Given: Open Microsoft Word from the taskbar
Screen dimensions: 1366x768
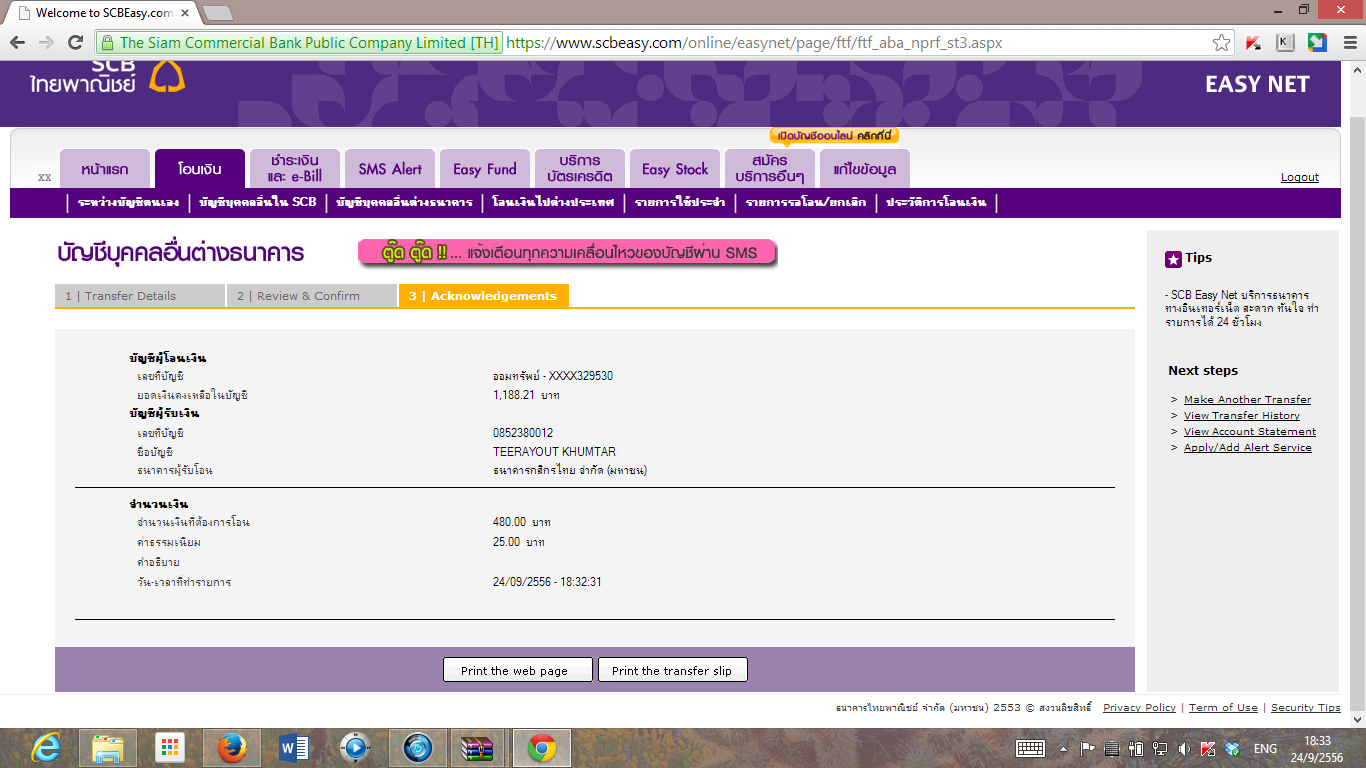Looking at the screenshot, I should click(294, 748).
